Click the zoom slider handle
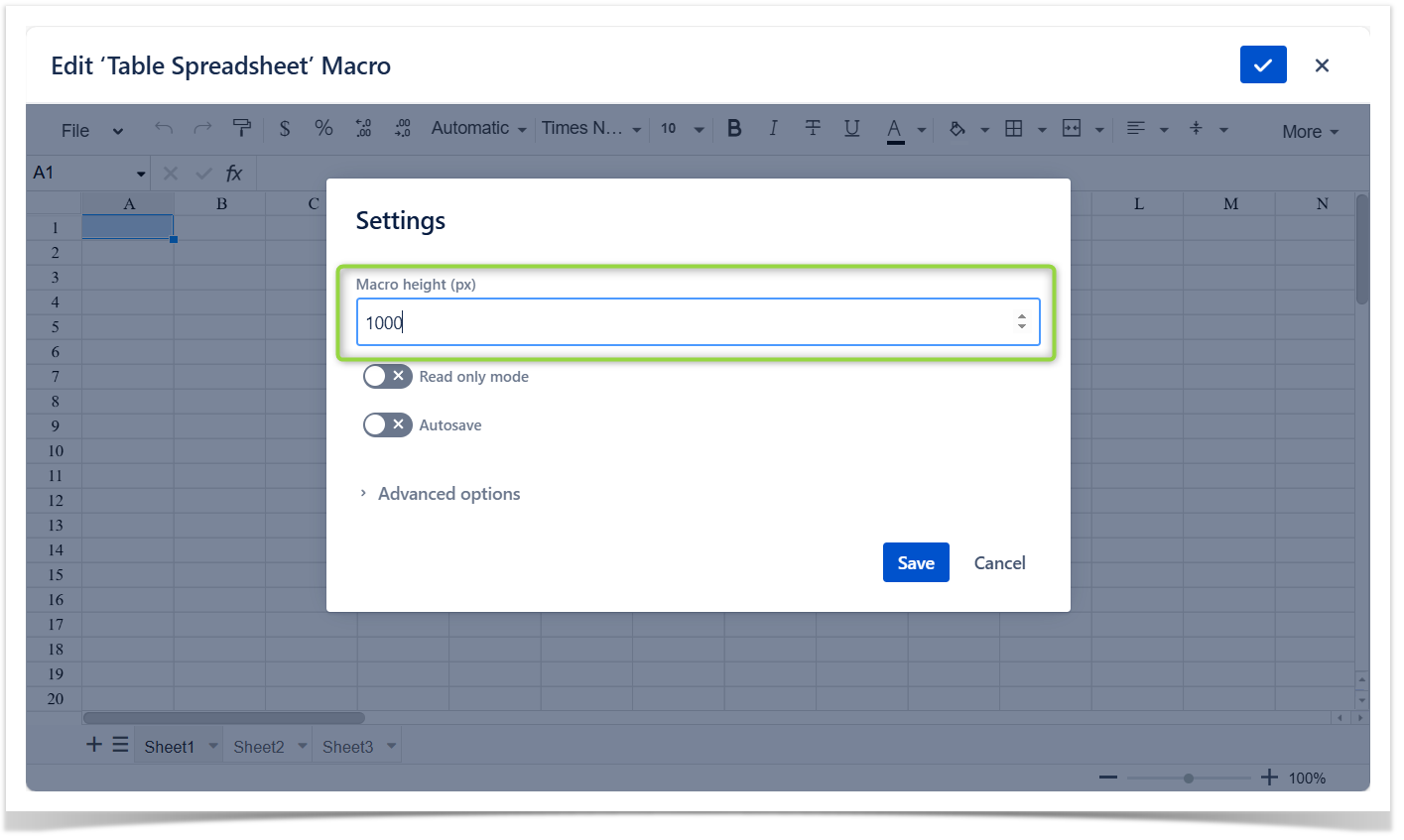The width and height of the screenshot is (1404, 840). tap(1189, 779)
